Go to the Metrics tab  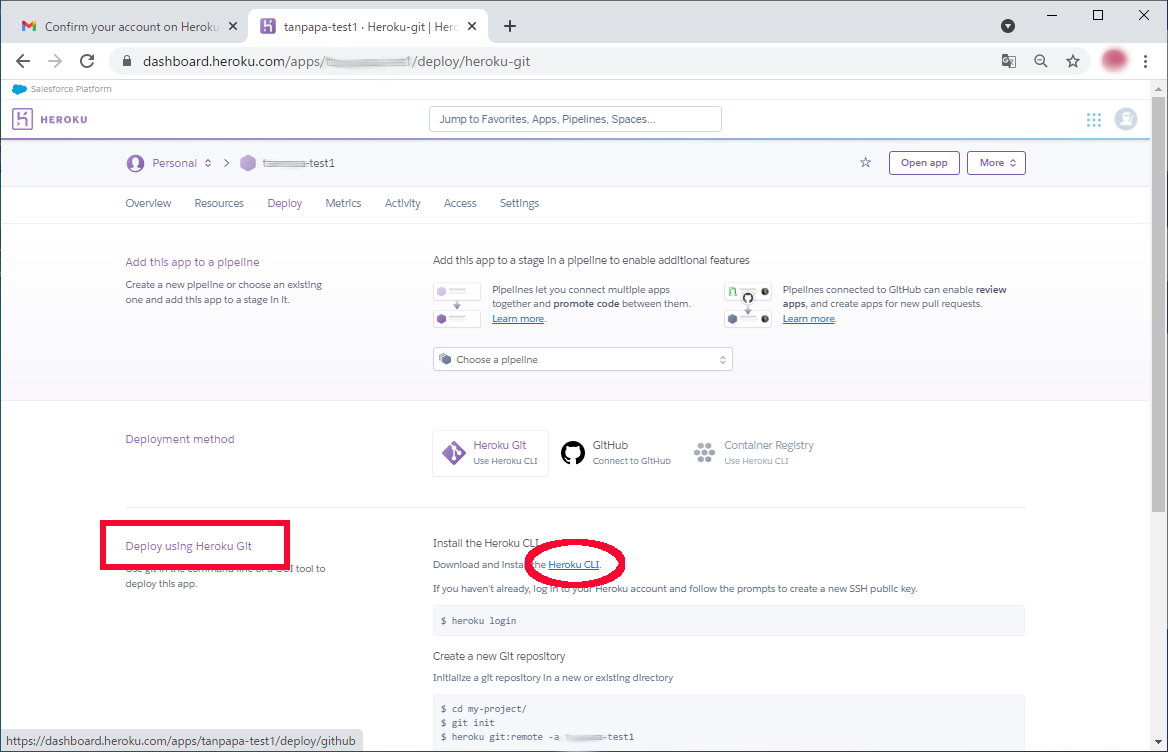pyautogui.click(x=343, y=203)
